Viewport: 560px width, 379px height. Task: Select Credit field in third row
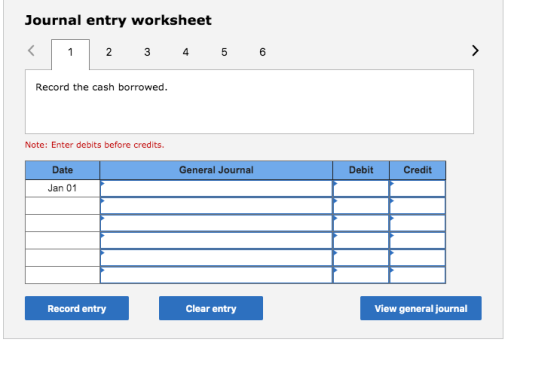click(x=418, y=223)
